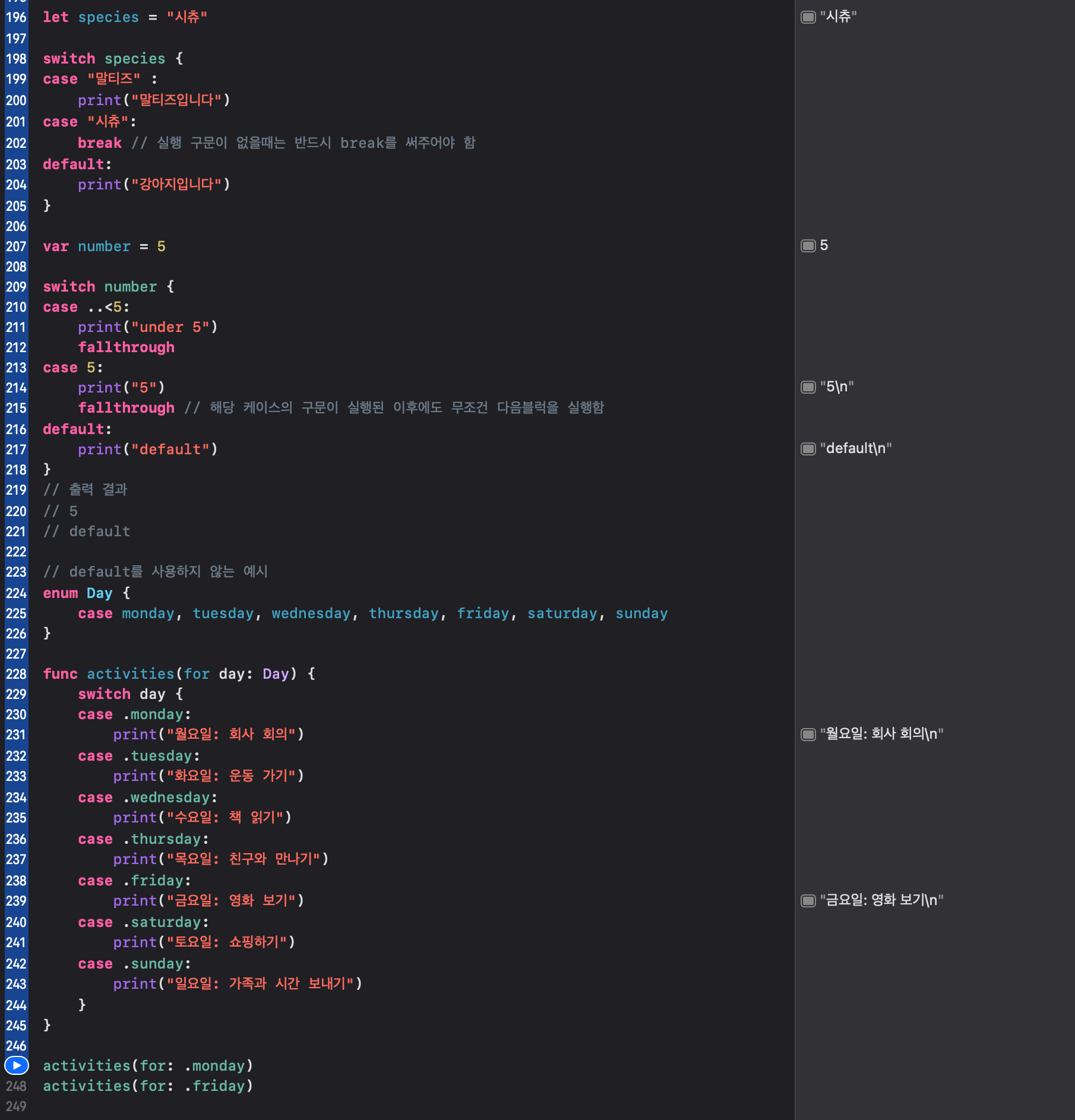
Task: Click 'case .wednesday:' line
Action: point(148,798)
